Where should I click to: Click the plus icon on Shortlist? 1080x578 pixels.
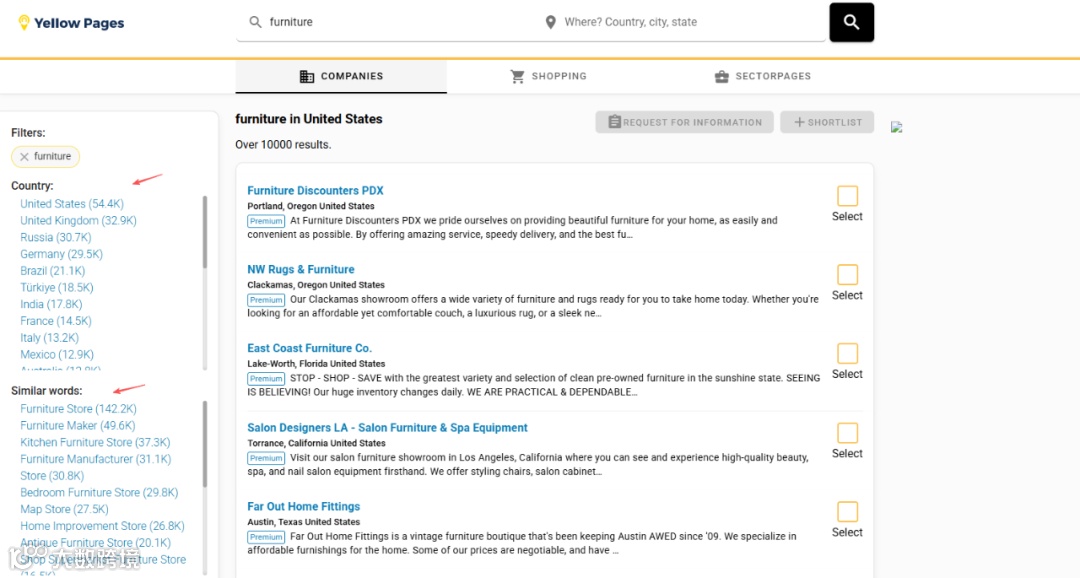(799, 122)
